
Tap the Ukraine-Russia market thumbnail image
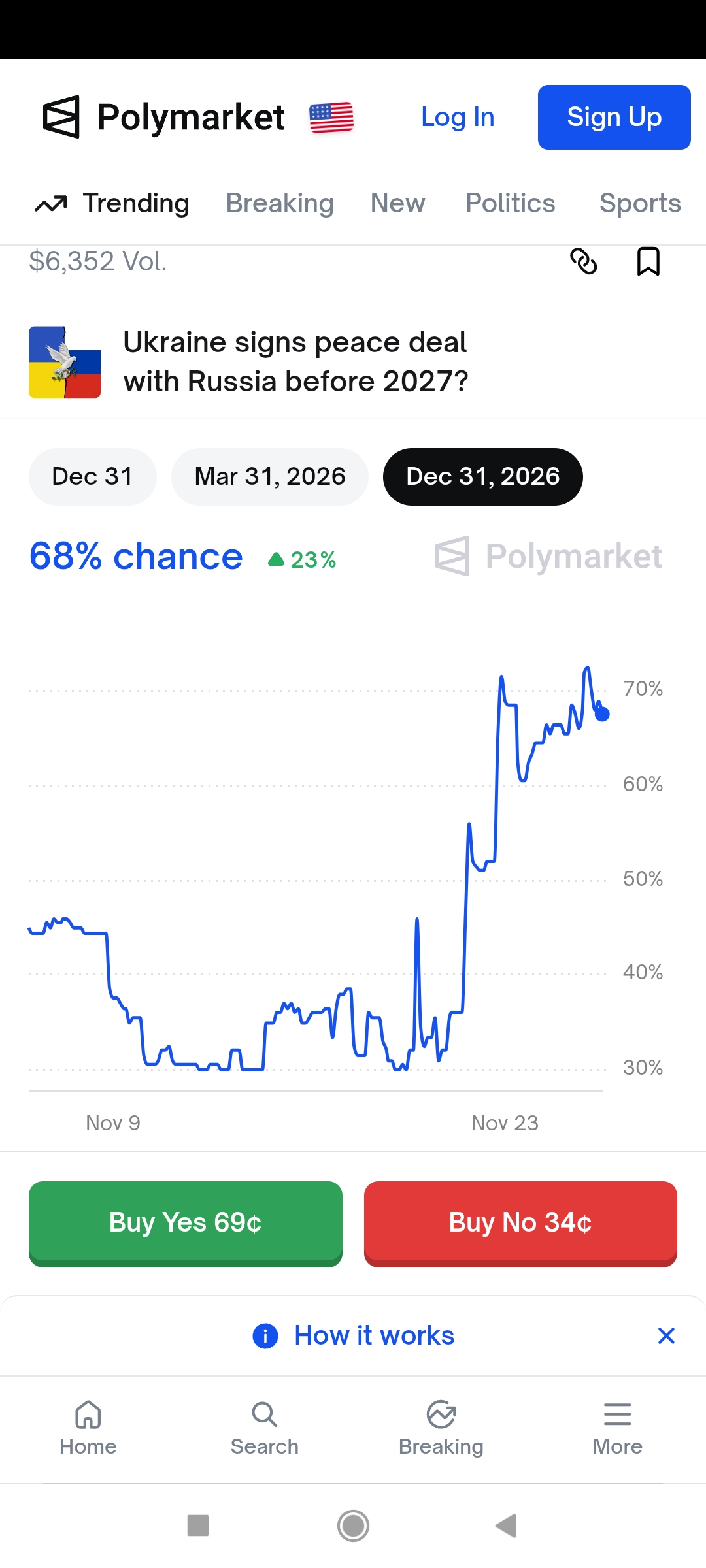(x=65, y=362)
